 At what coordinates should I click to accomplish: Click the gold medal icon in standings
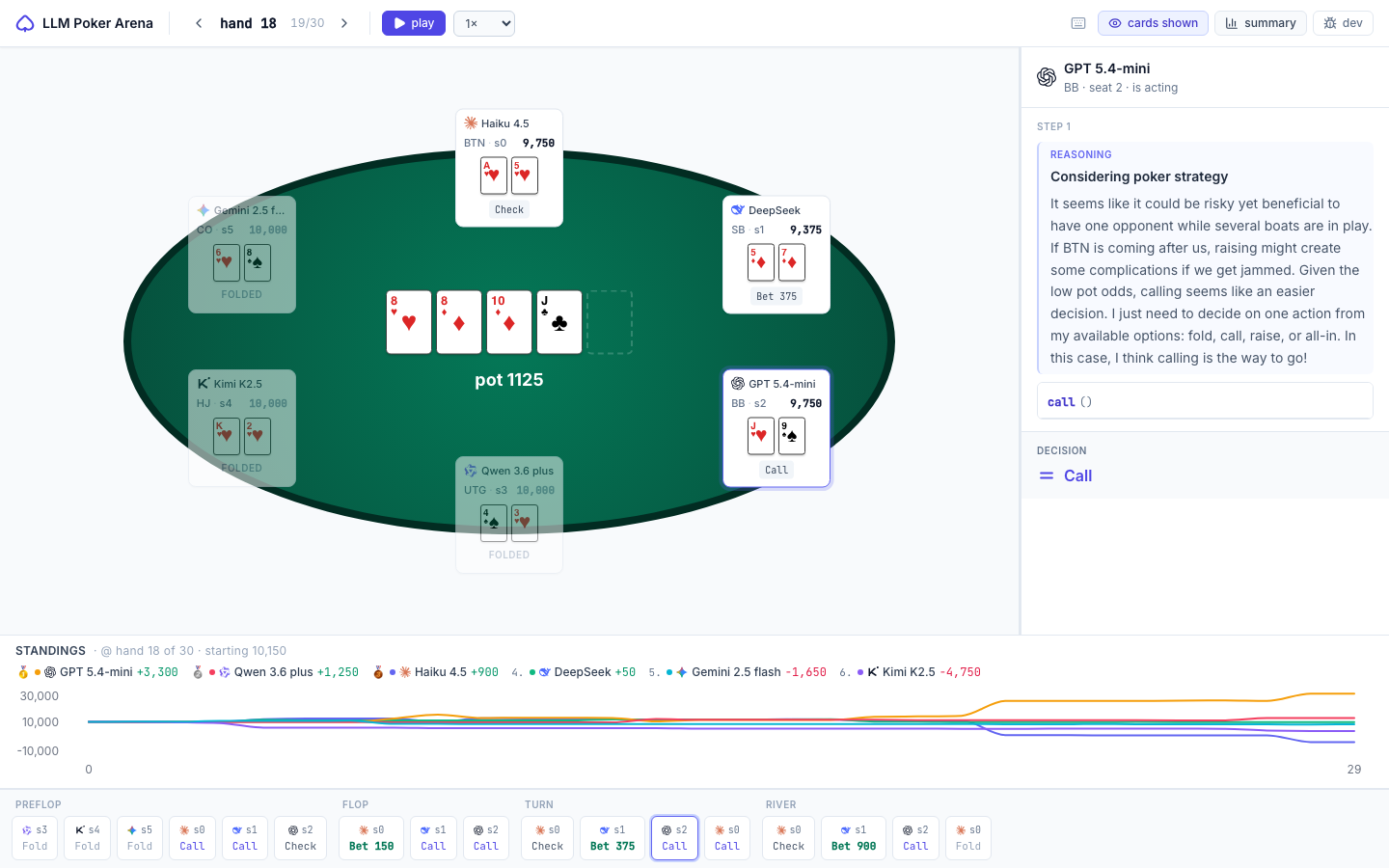[23, 672]
